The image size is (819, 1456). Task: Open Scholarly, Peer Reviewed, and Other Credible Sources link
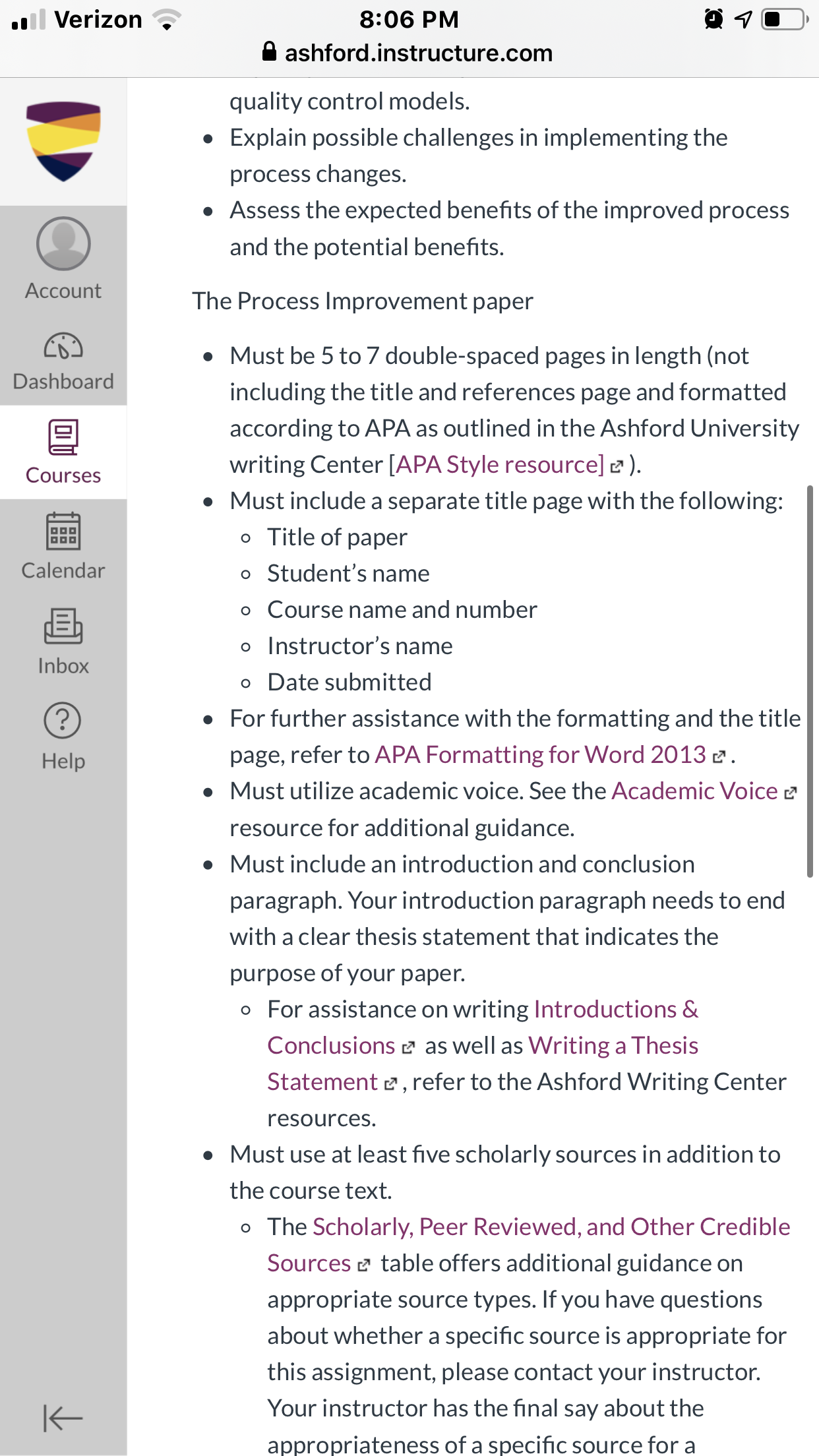tap(529, 1245)
